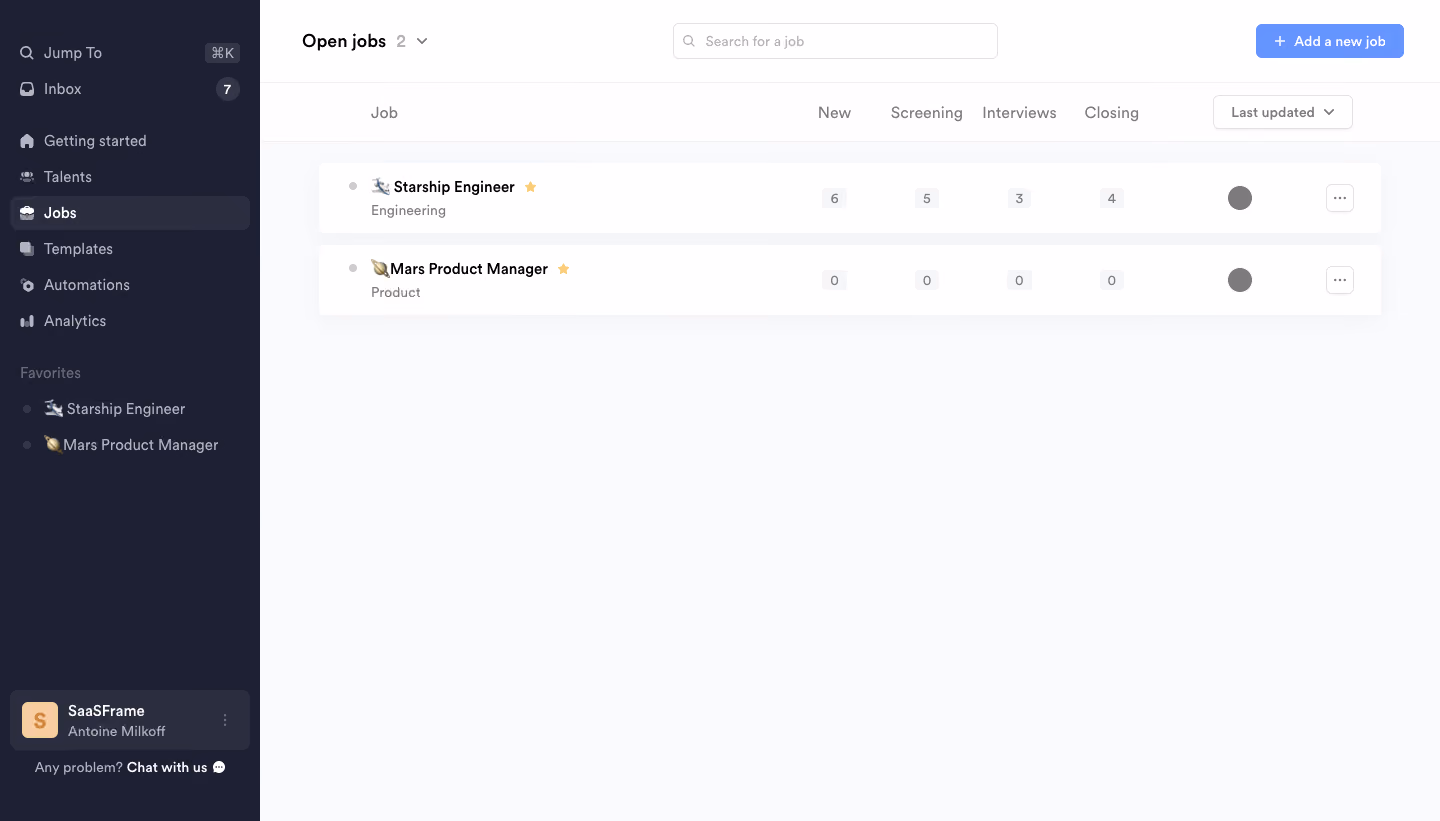This screenshot has height=821, width=1440.
Task: Click the Templates stack icon
Action: click(27, 249)
